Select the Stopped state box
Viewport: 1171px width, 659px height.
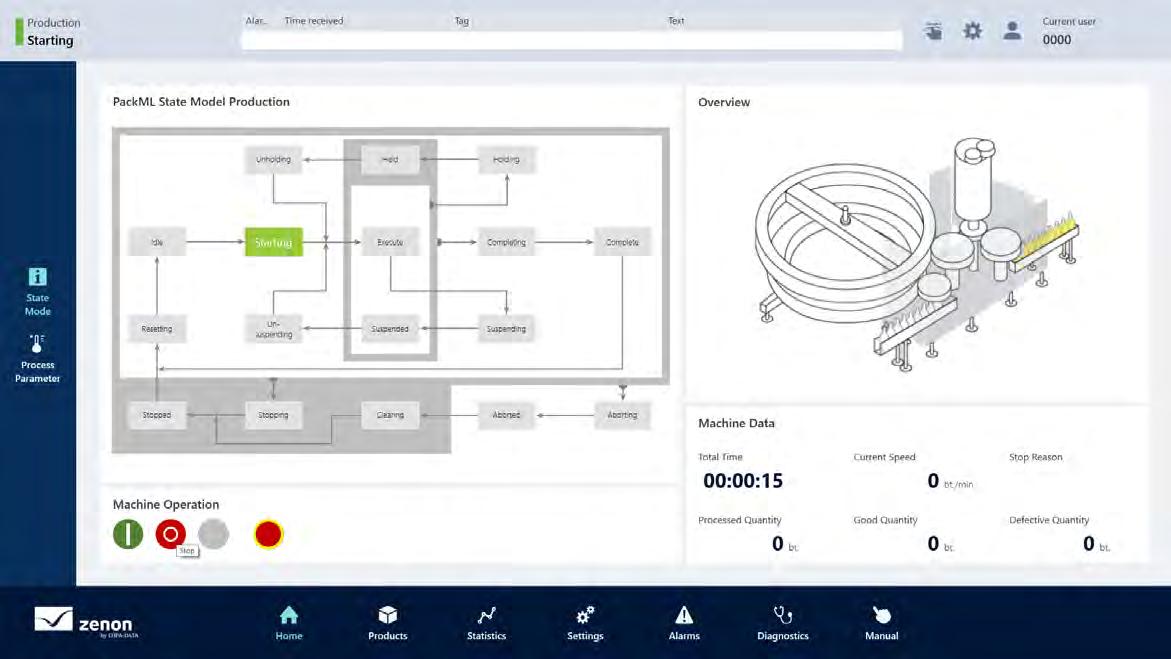157,415
